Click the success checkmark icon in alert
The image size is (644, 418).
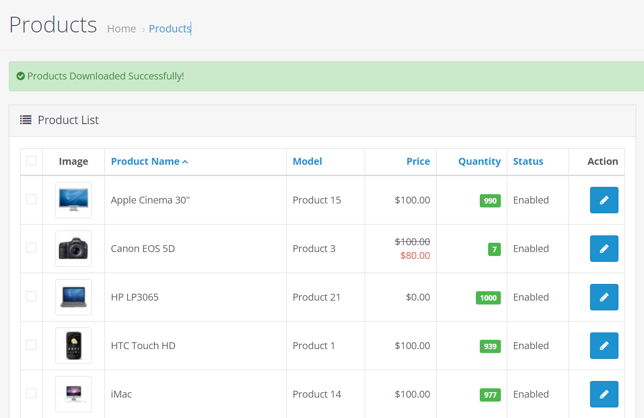click(21, 76)
